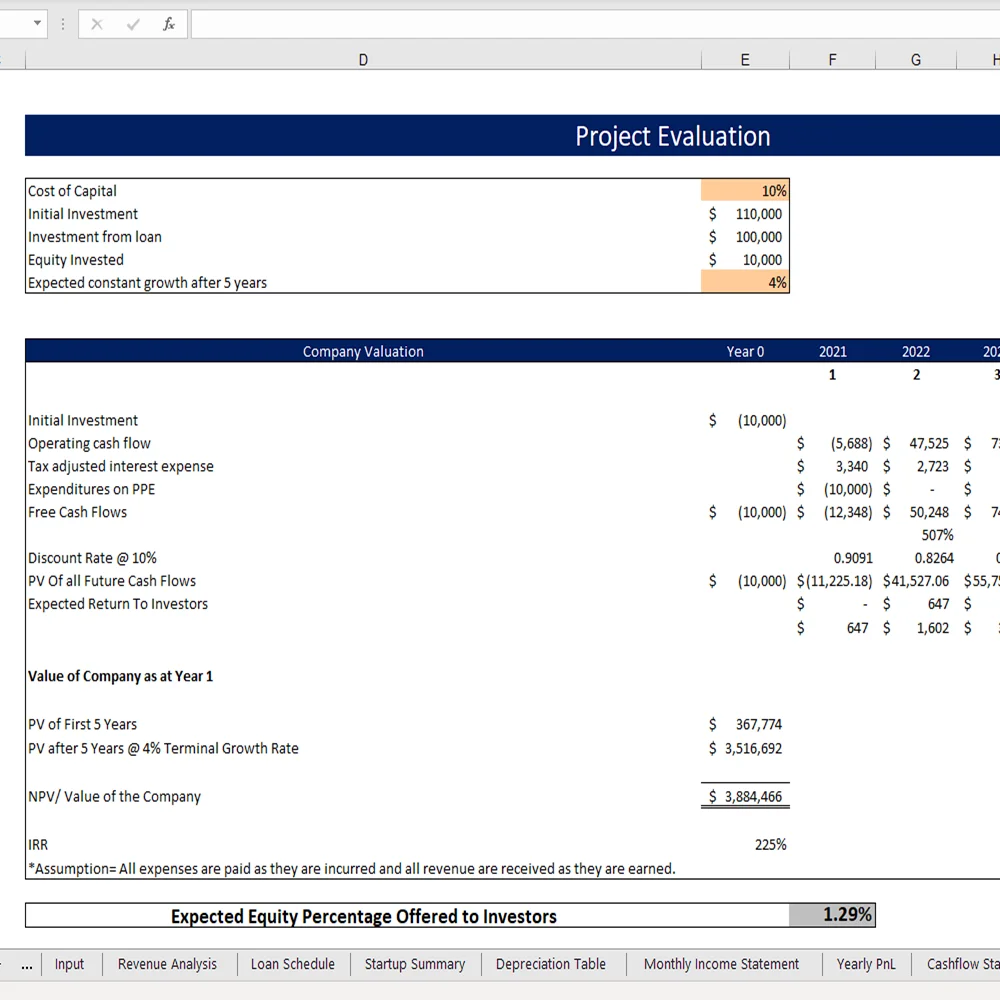Click the Insert Function fx icon
The height and width of the screenshot is (1000, 1000).
169,24
